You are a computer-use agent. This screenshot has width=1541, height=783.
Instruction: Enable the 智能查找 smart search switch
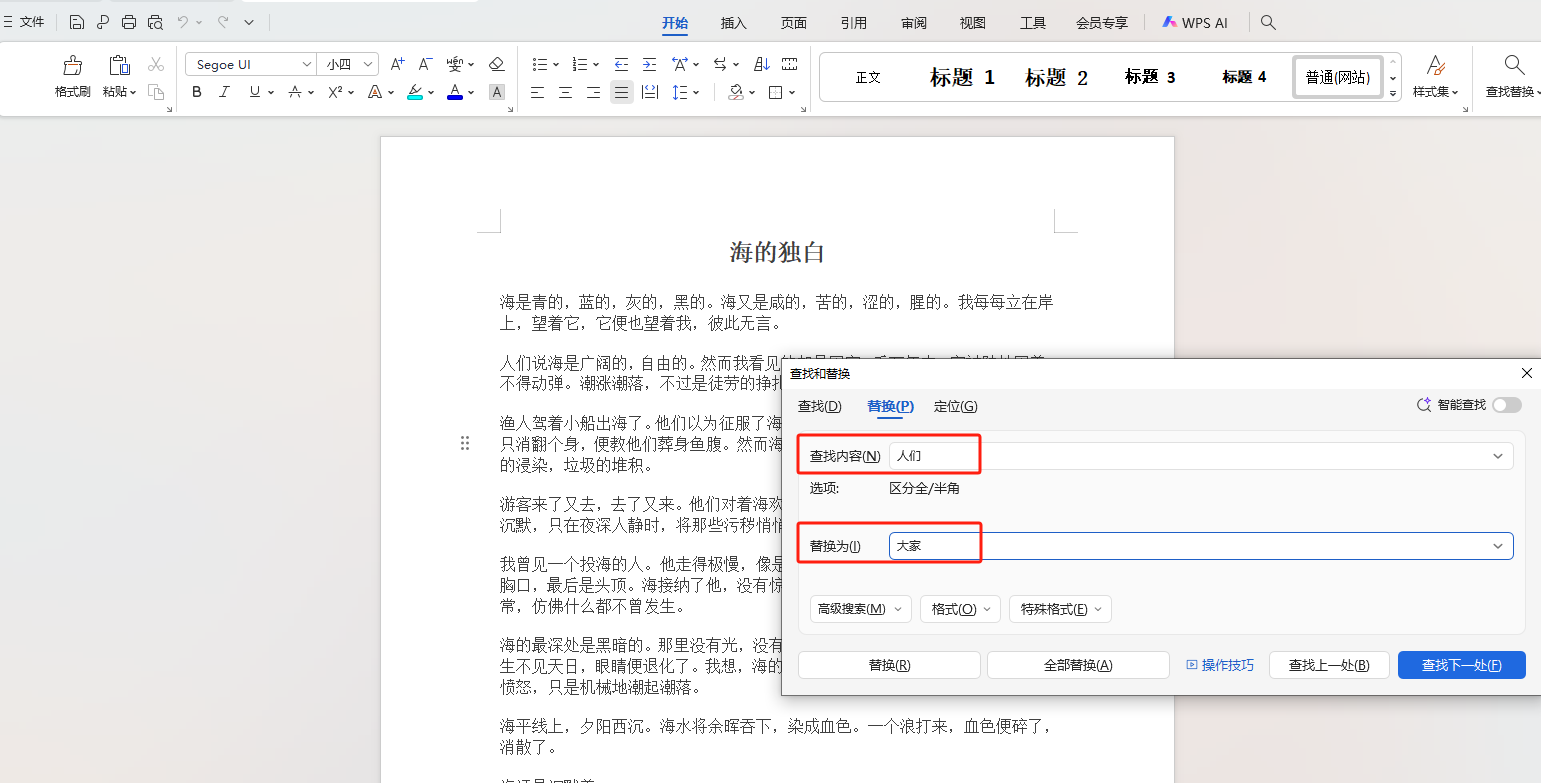pos(1507,405)
